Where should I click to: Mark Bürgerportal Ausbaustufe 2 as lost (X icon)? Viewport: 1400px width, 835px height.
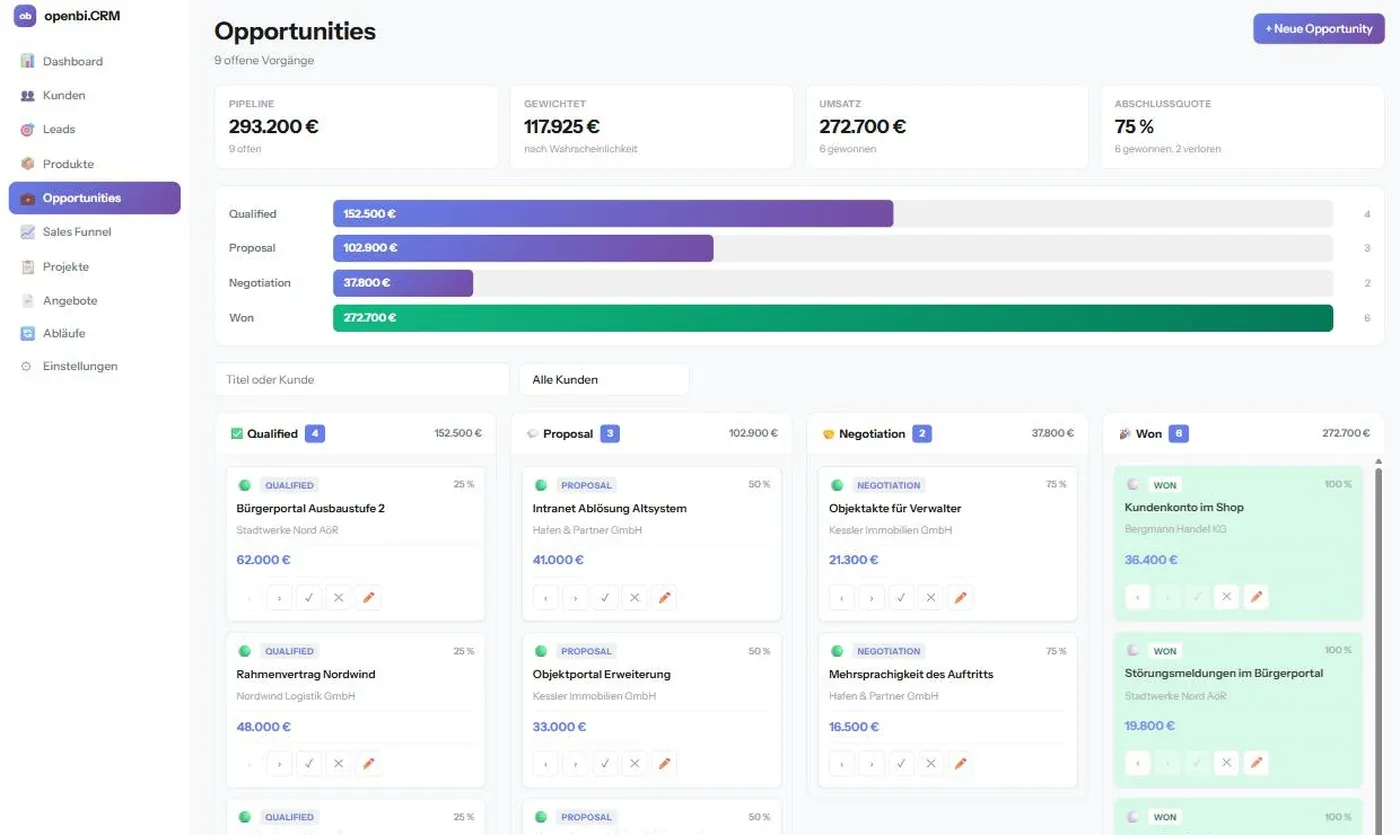338,597
